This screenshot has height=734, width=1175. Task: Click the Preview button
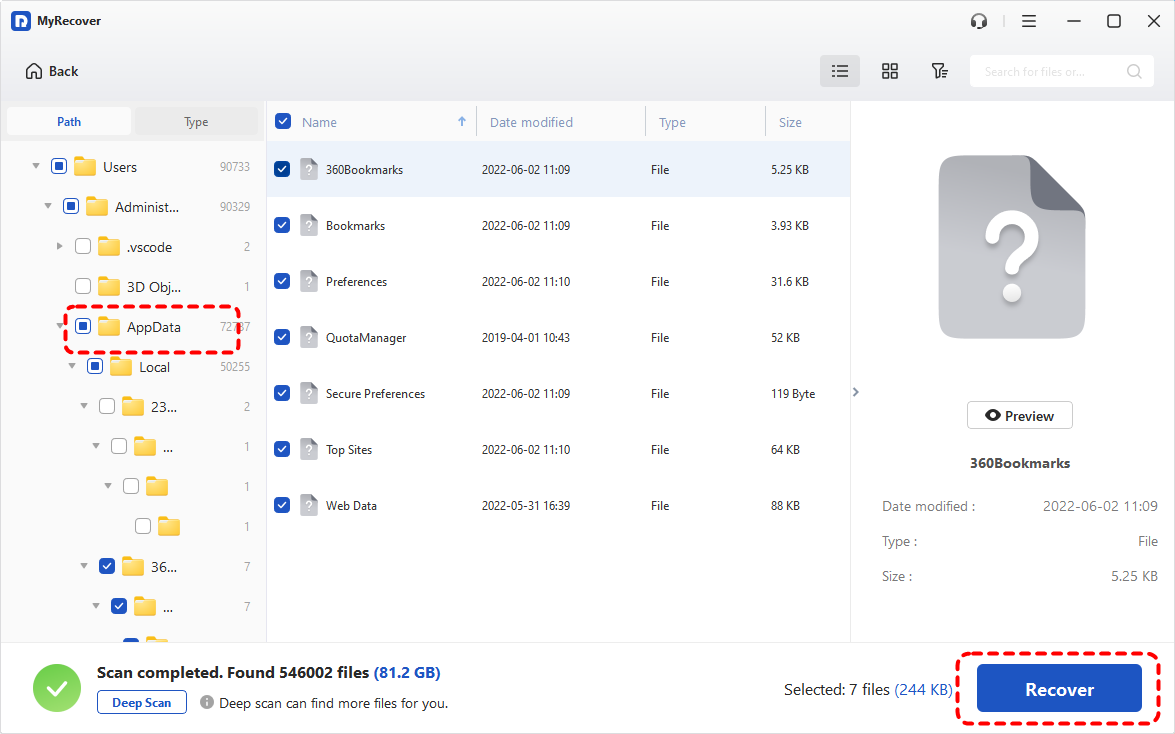(1019, 415)
